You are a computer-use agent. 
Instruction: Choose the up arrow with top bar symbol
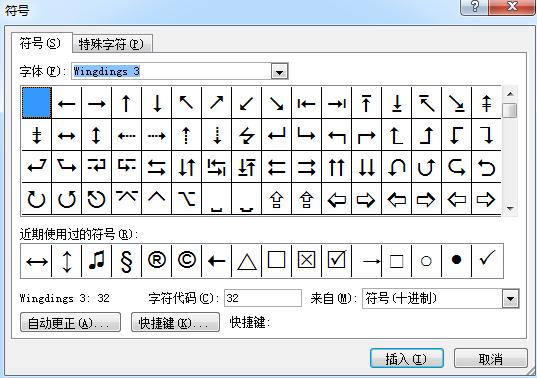click(x=366, y=103)
